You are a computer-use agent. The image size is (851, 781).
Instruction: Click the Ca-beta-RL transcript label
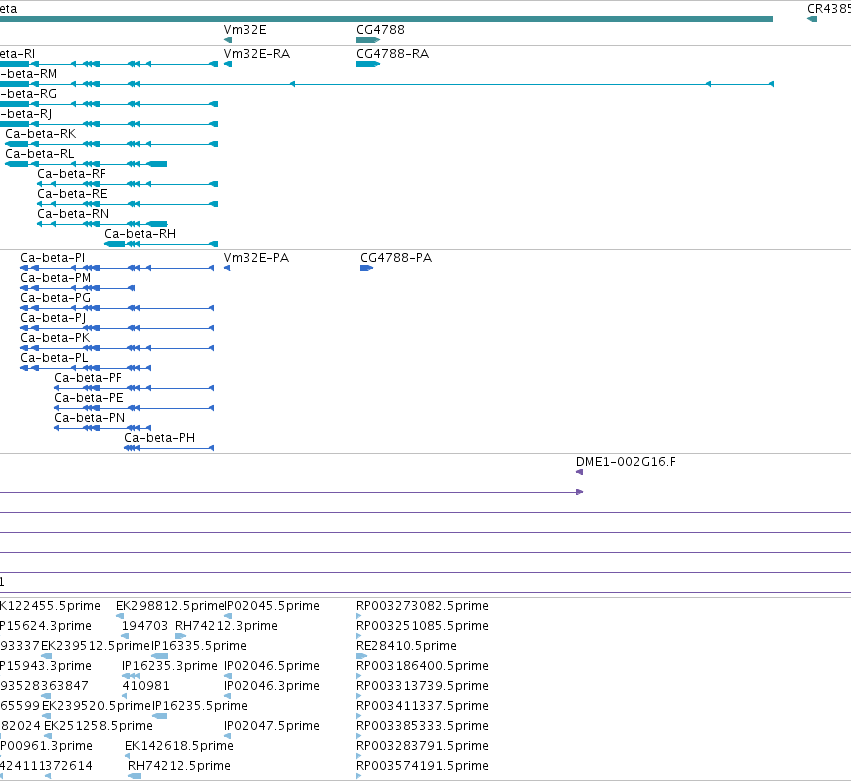40,154
